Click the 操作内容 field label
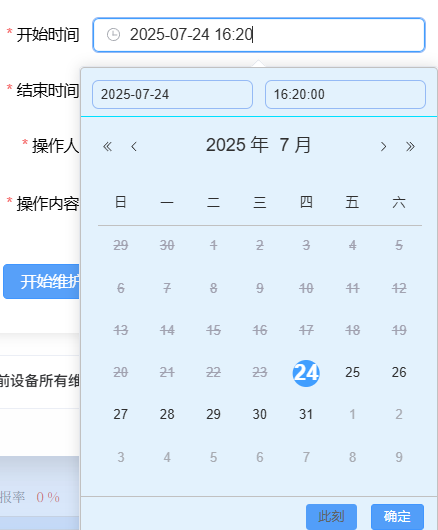The width and height of the screenshot is (438, 530). point(48,204)
